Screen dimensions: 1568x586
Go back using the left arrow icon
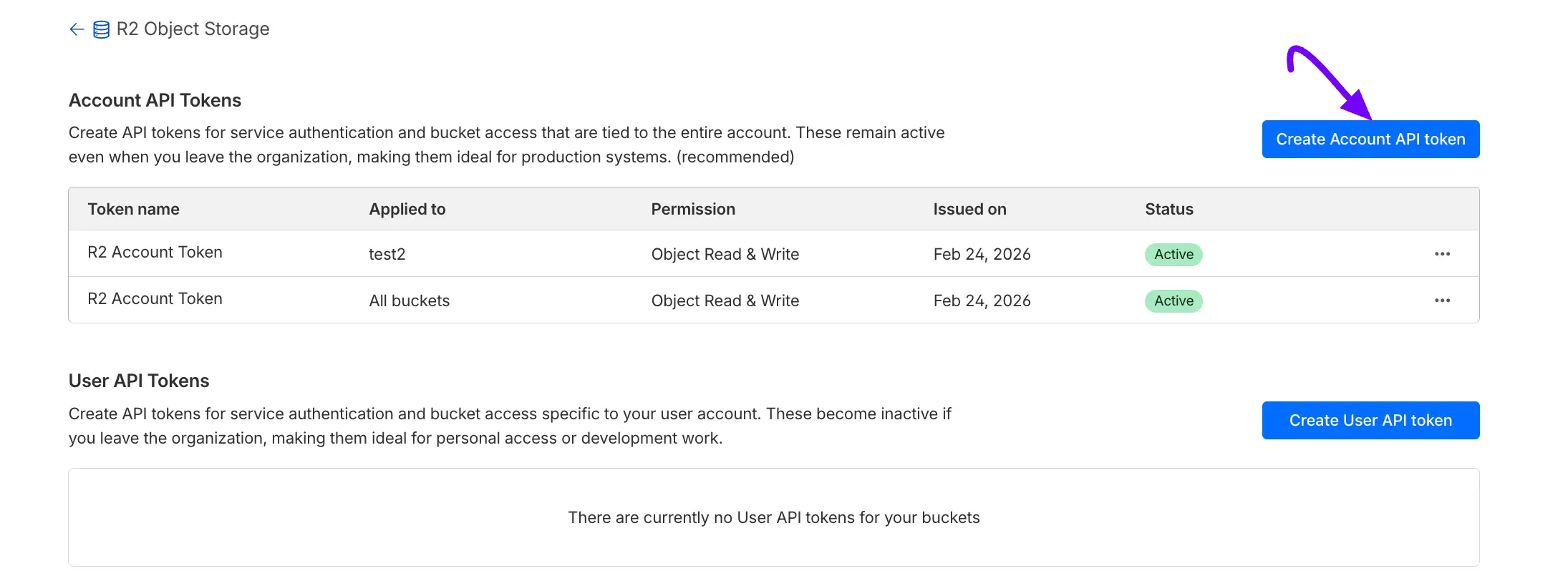pyautogui.click(x=77, y=29)
